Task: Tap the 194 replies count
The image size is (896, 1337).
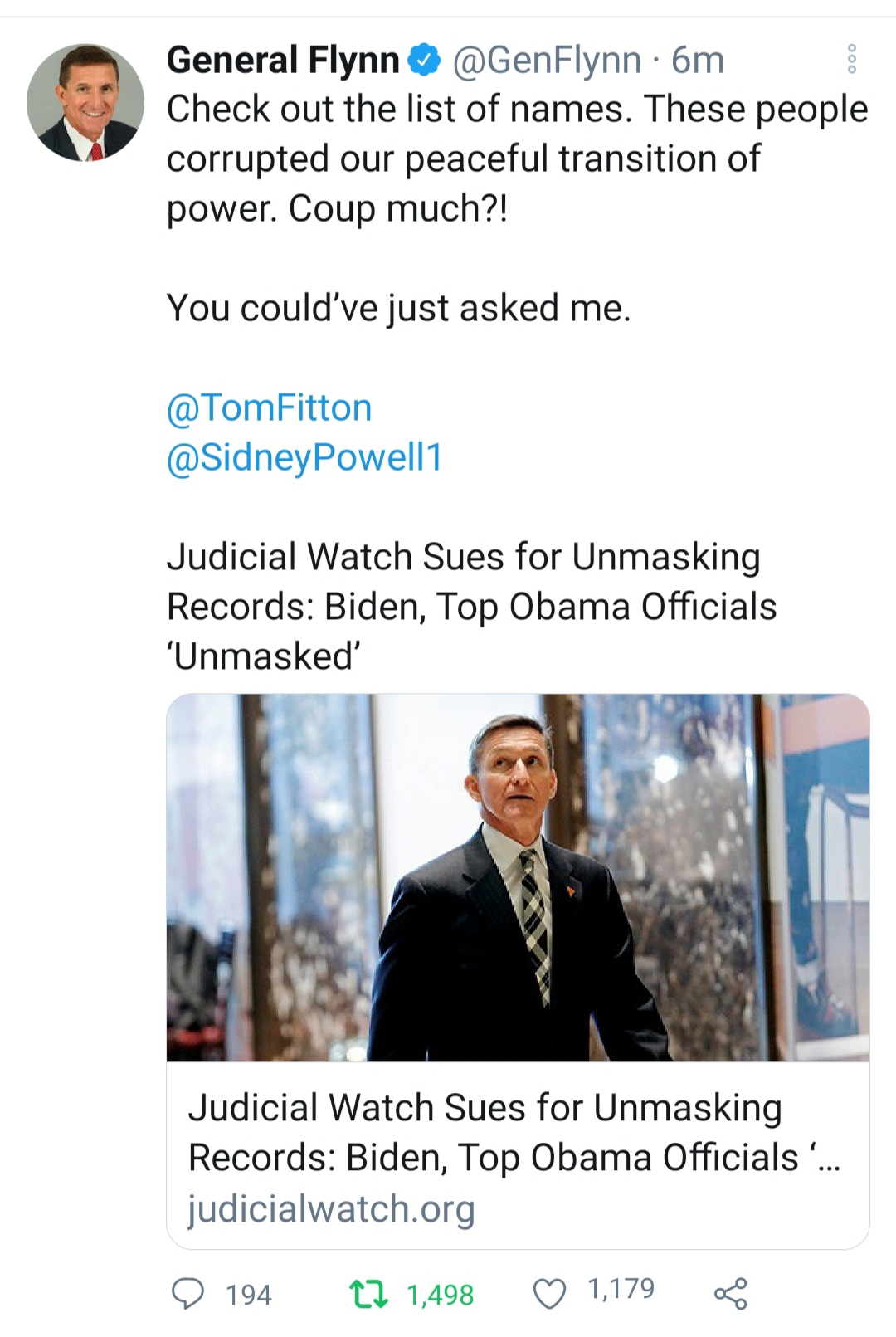Action: pos(249,1295)
